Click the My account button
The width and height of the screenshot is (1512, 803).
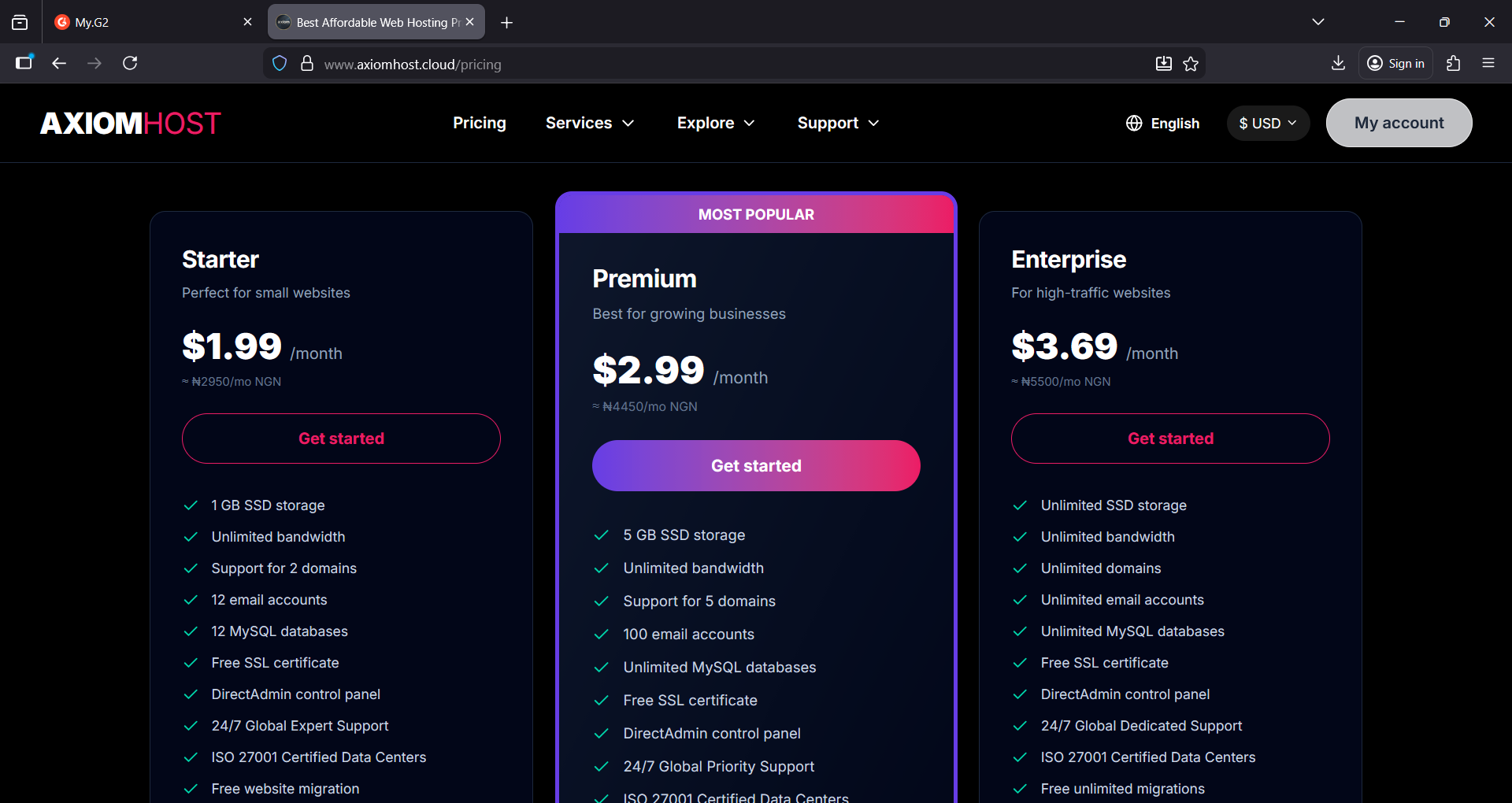(x=1399, y=123)
